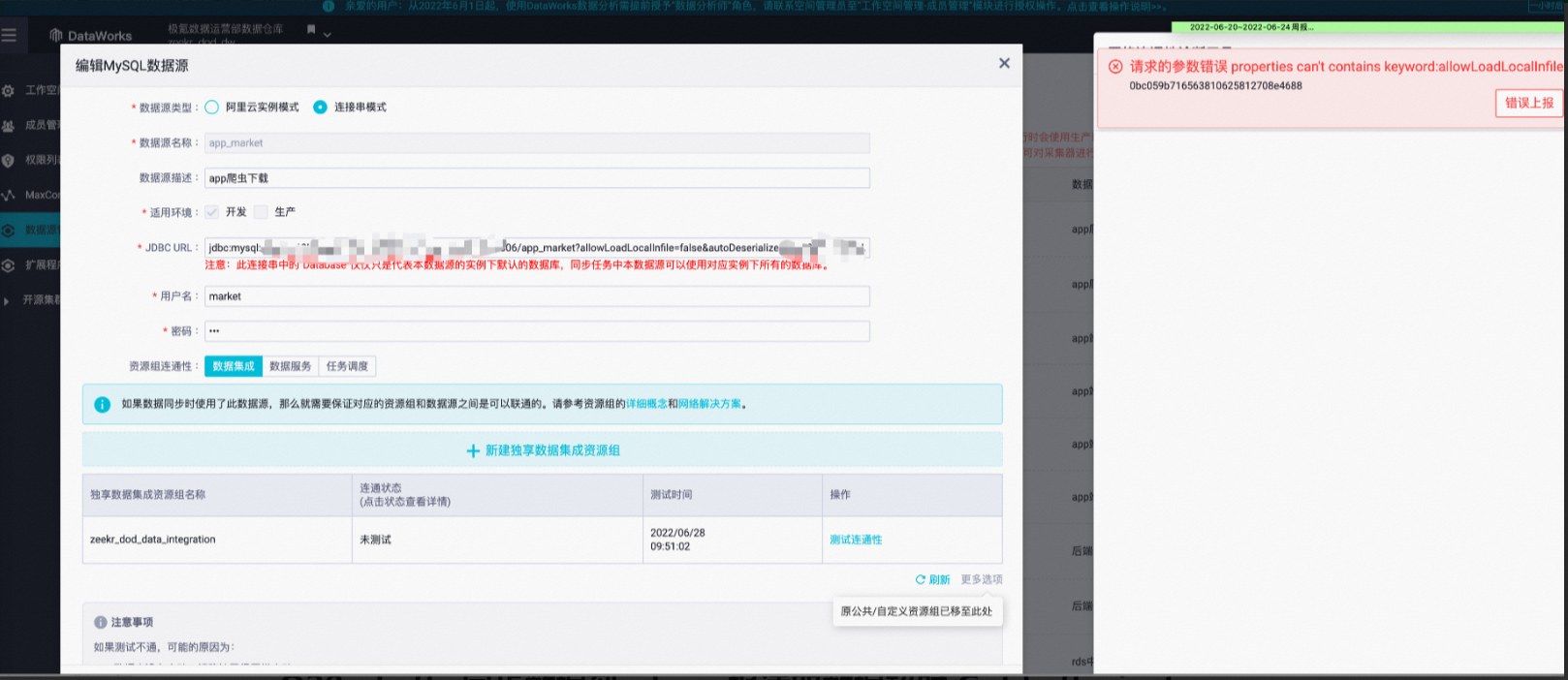Click into the JDBC URL field
Image resolution: width=1568 pixels, height=680 pixels.
tap(537, 248)
